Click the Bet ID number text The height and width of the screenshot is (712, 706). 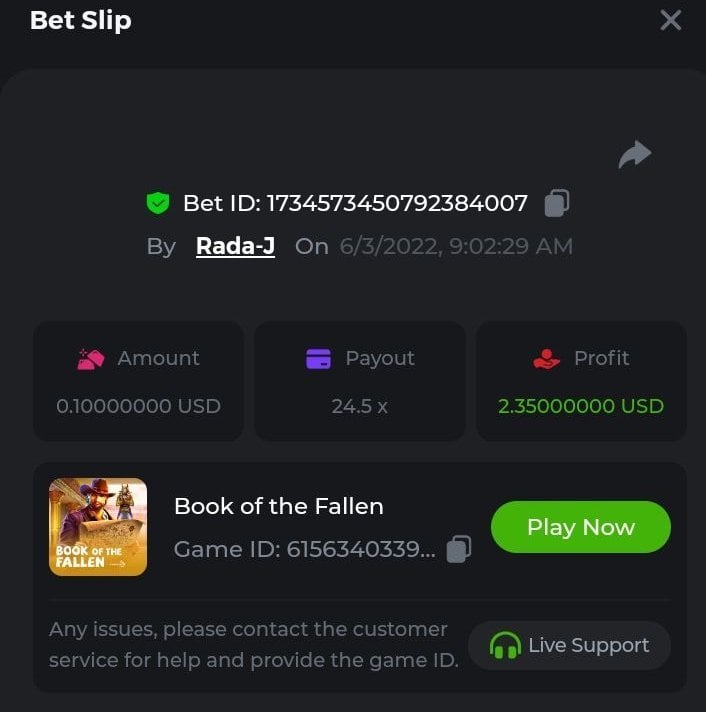pyautogui.click(x=396, y=204)
